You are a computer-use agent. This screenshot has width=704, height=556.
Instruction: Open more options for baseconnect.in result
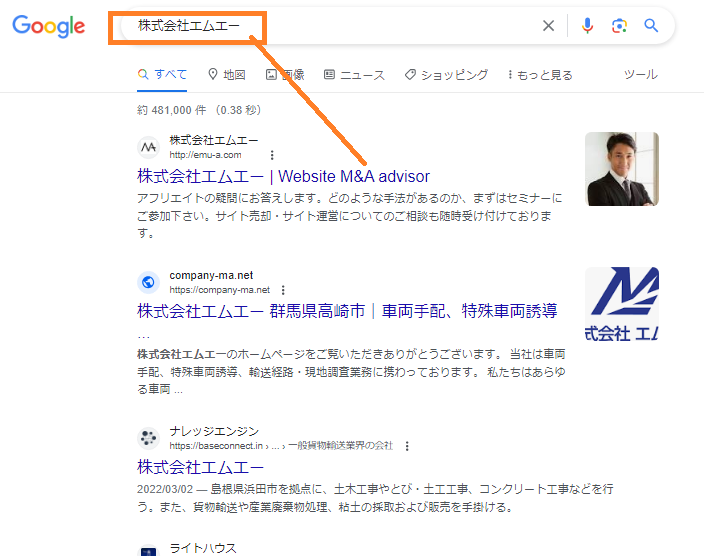pos(407,446)
